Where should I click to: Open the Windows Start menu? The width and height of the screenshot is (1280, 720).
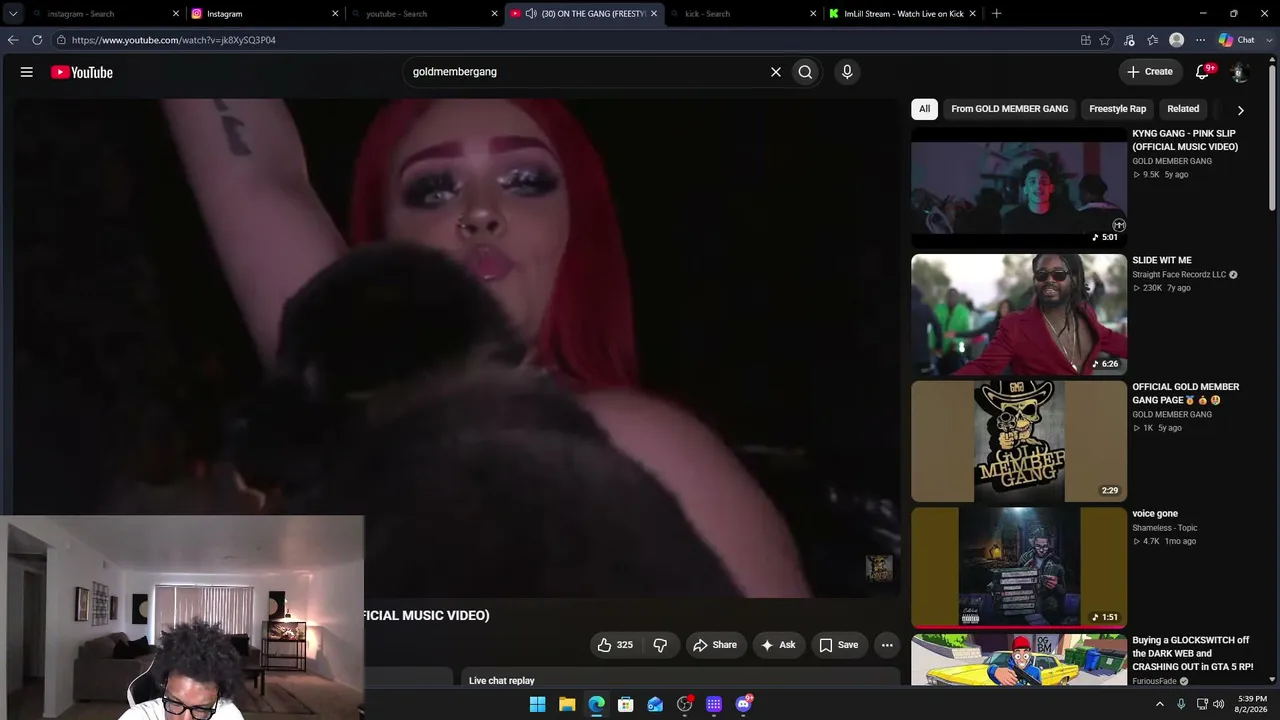point(537,704)
